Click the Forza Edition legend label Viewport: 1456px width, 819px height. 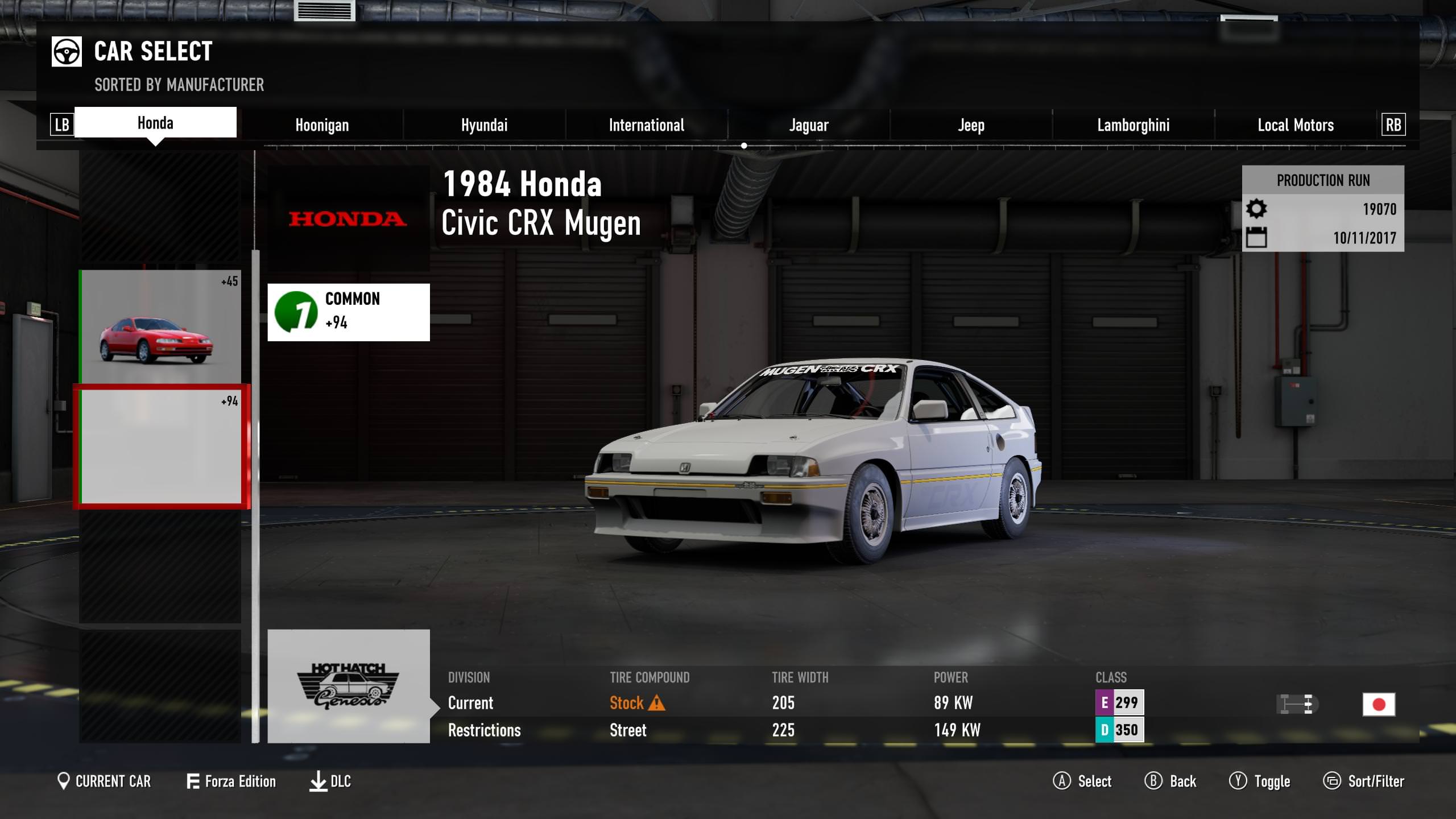click(x=240, y=781)
